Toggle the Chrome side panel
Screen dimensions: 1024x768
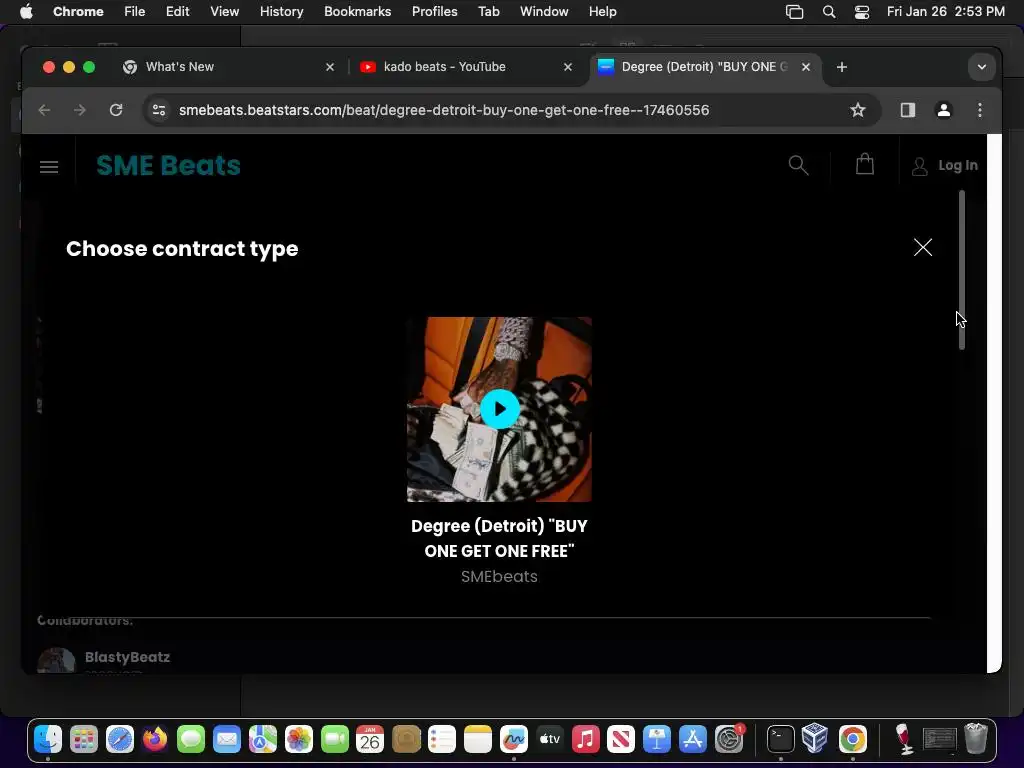(x=908, y=110)
